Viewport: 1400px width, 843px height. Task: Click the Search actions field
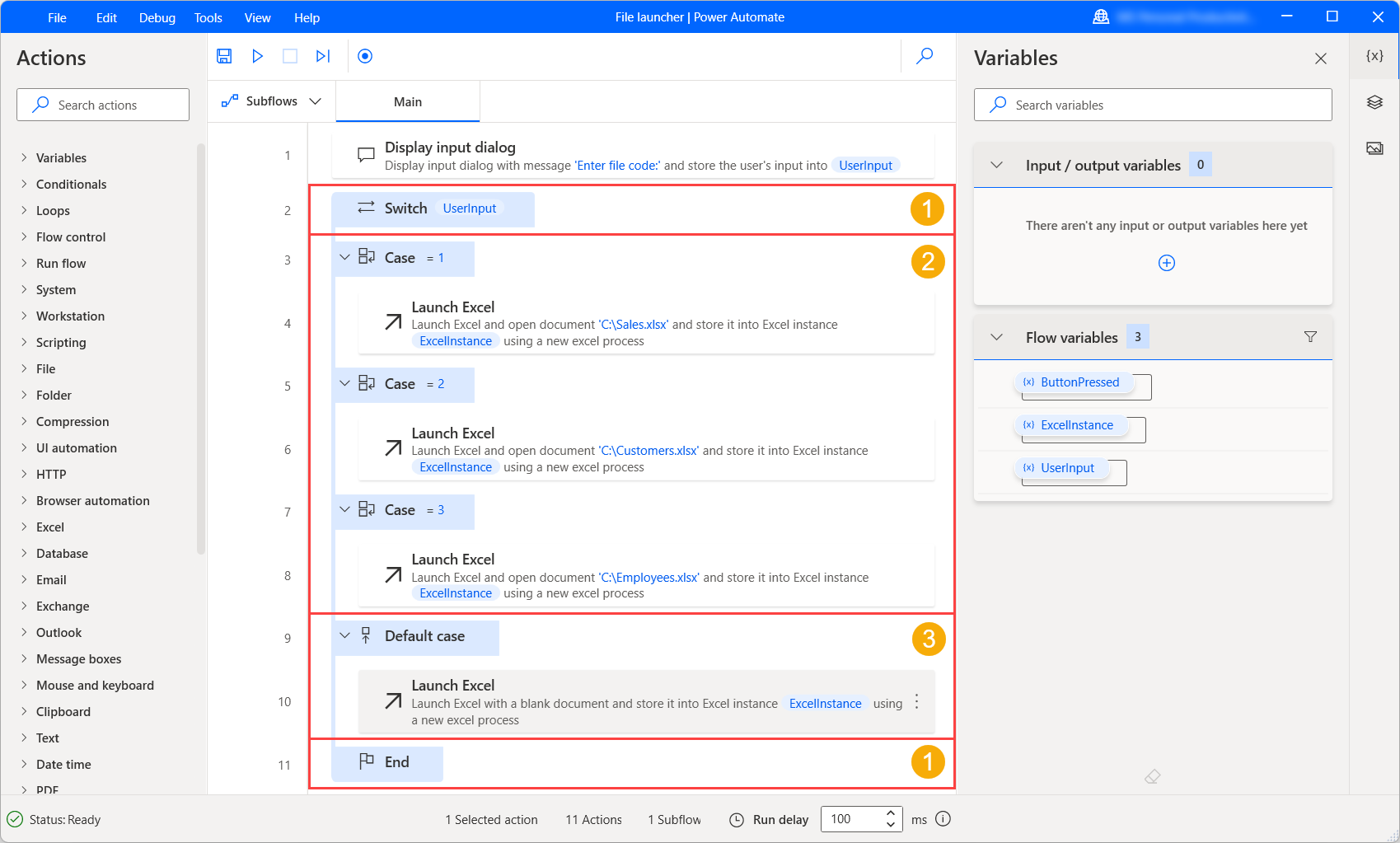pos(103,105)
